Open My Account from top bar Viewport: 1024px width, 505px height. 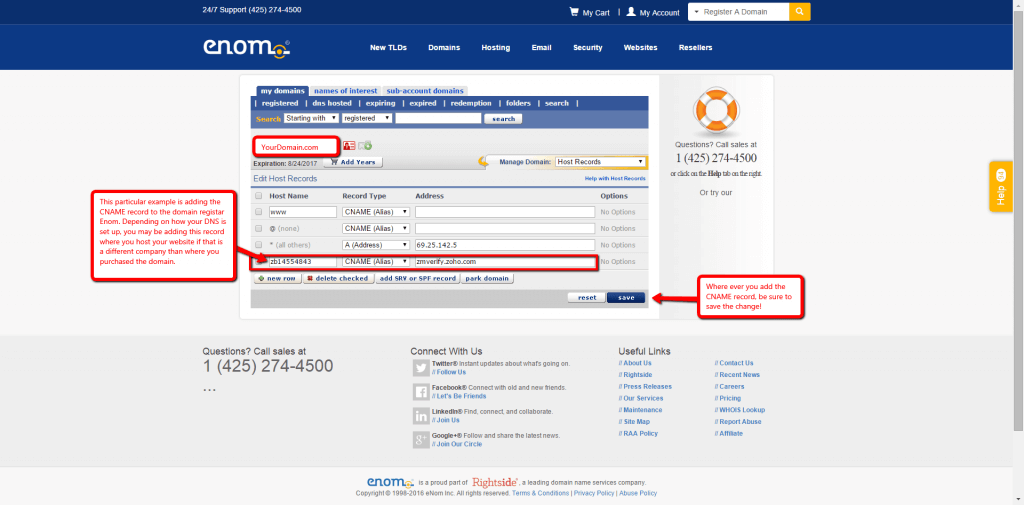652,12
